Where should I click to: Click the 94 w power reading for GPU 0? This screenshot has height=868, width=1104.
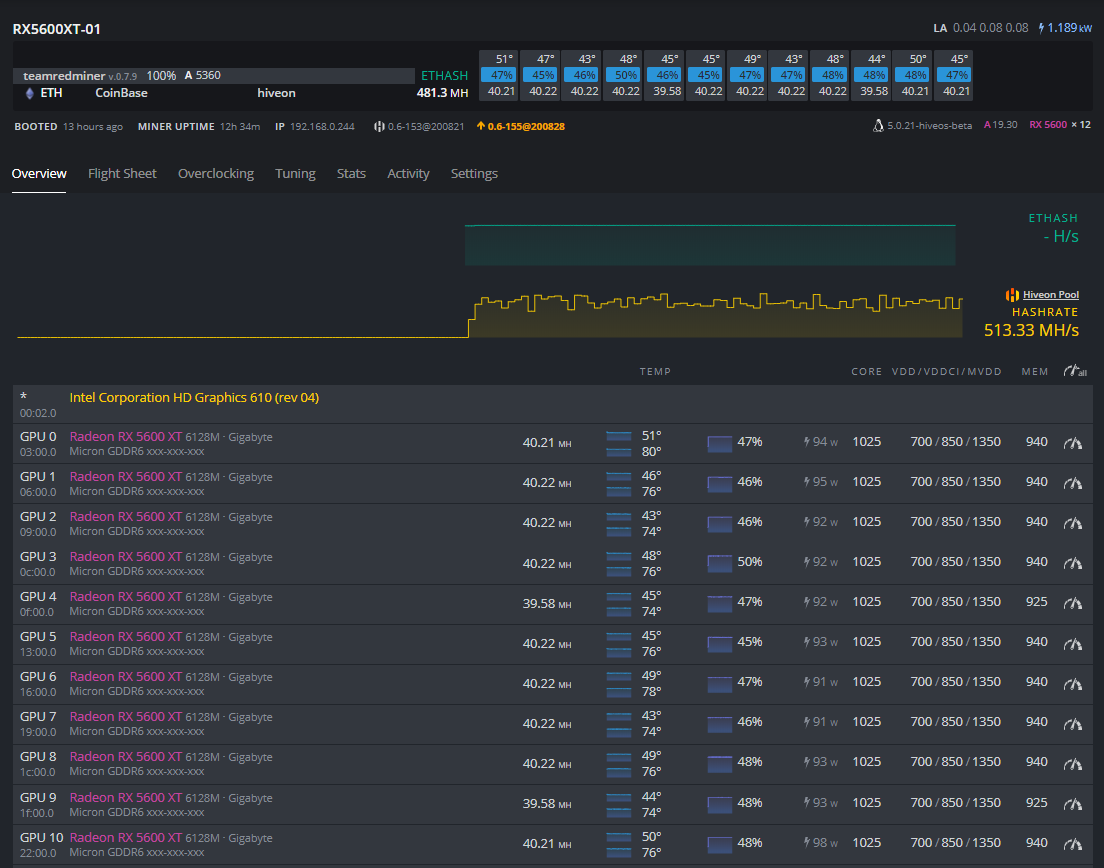pyautogui.click(x=821, y=442)
